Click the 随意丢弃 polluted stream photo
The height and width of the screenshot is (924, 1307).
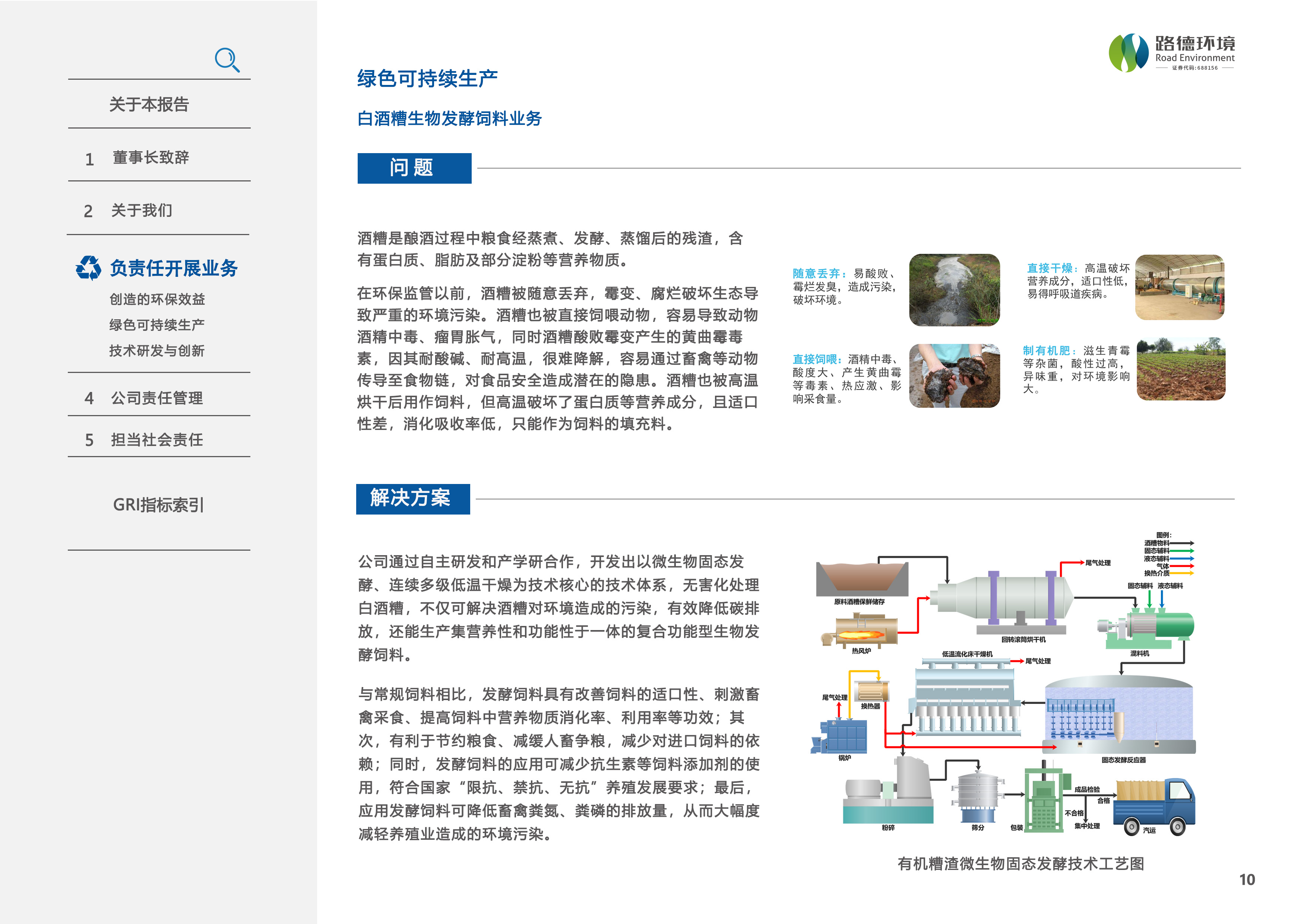954,290
